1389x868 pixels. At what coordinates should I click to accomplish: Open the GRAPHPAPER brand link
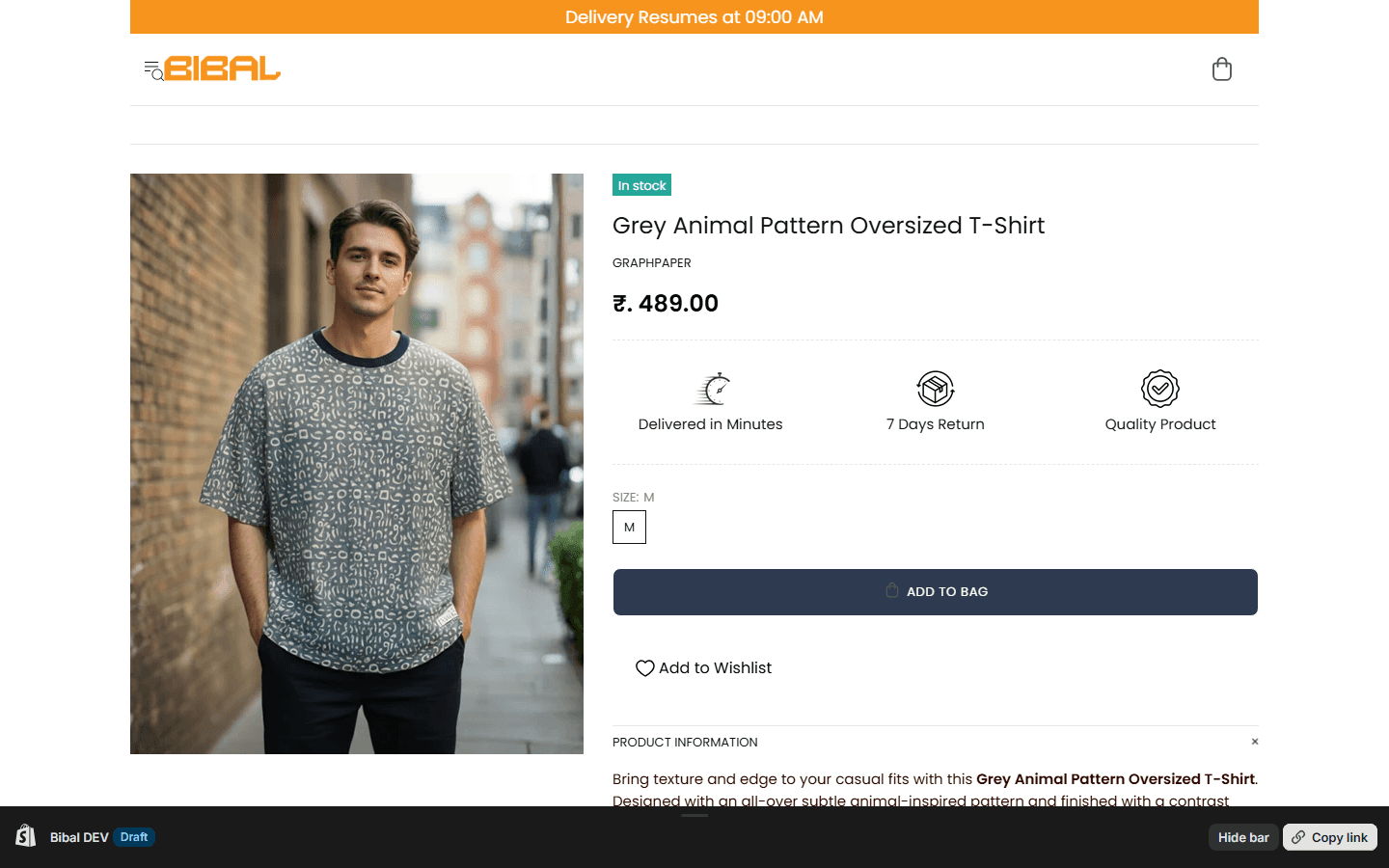pos(652,263)
